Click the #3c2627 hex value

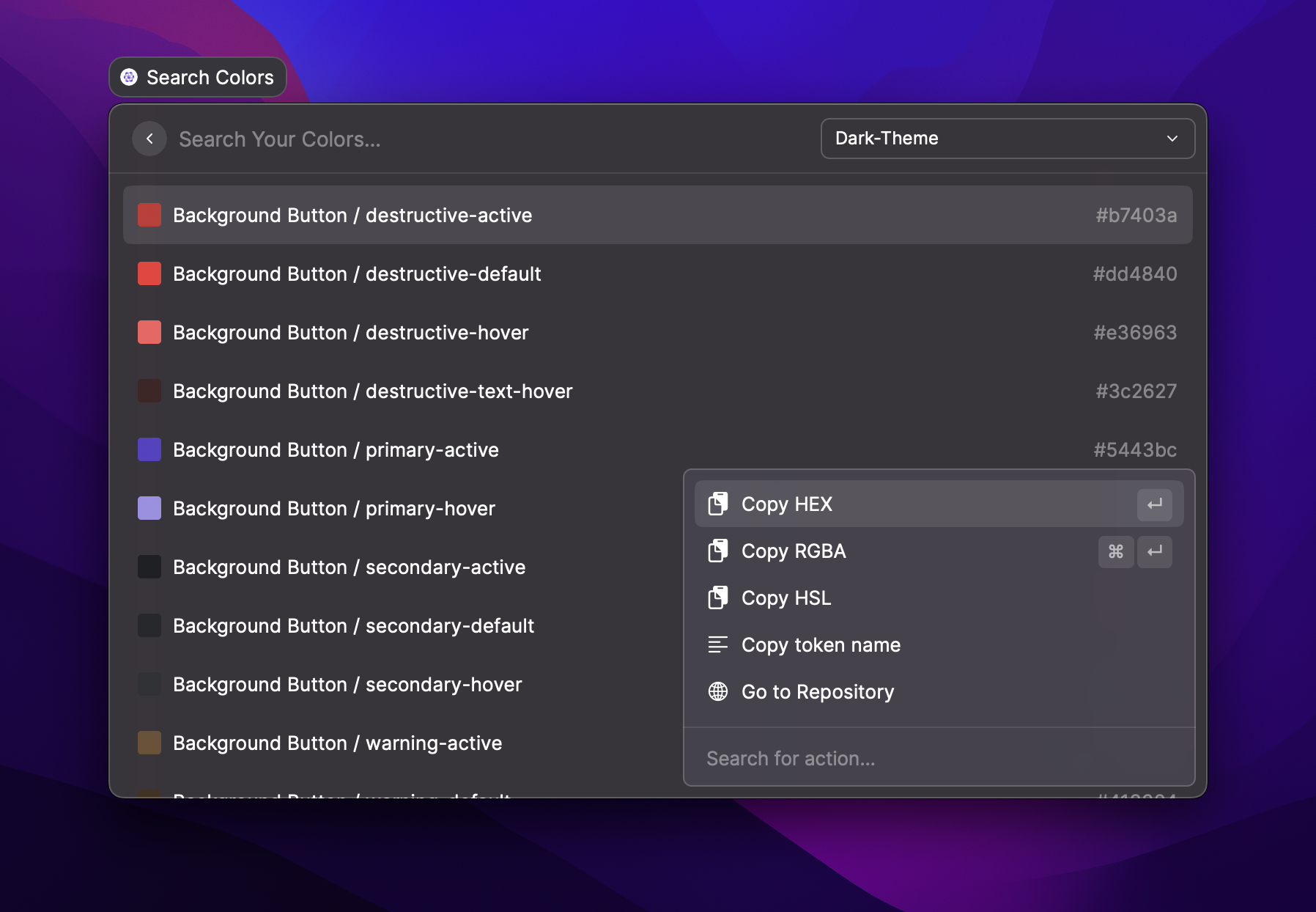pos(1136,391)
